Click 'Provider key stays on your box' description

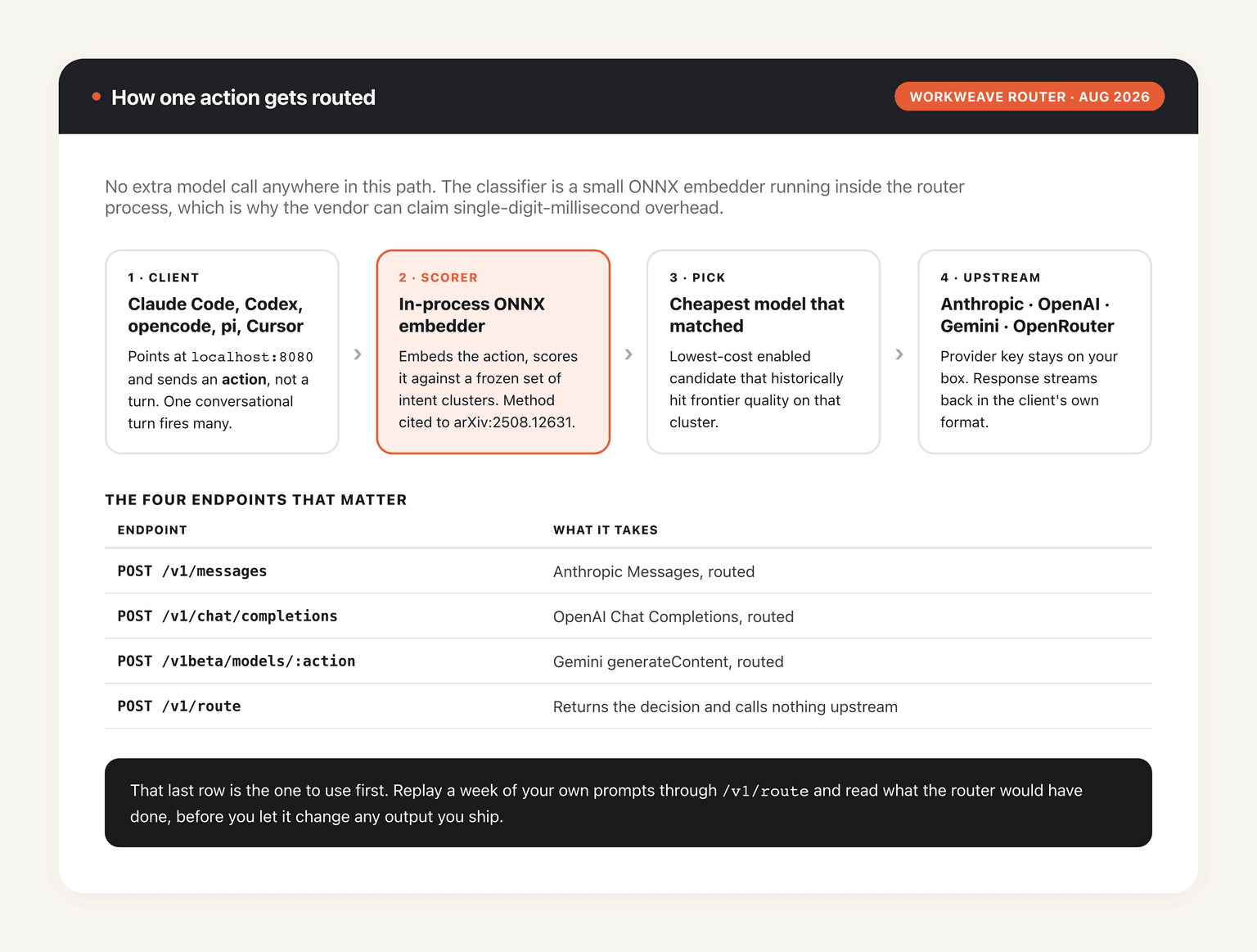(1029, 390)
